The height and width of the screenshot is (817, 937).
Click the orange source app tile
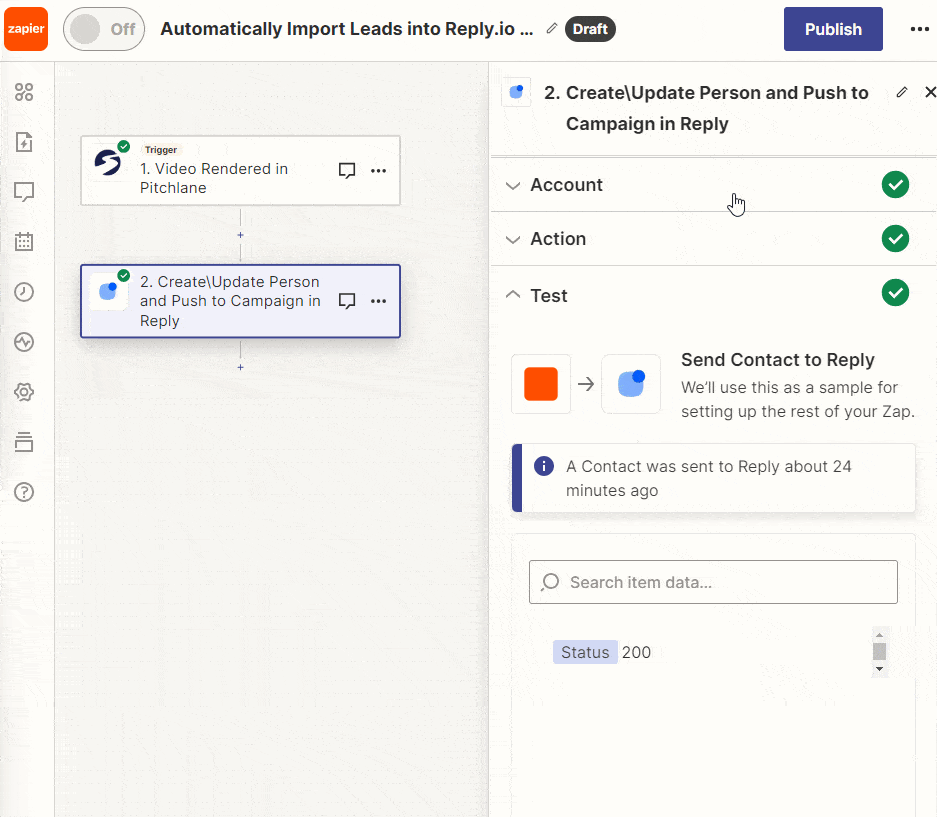pyautogui.click(x=541, y=384)
